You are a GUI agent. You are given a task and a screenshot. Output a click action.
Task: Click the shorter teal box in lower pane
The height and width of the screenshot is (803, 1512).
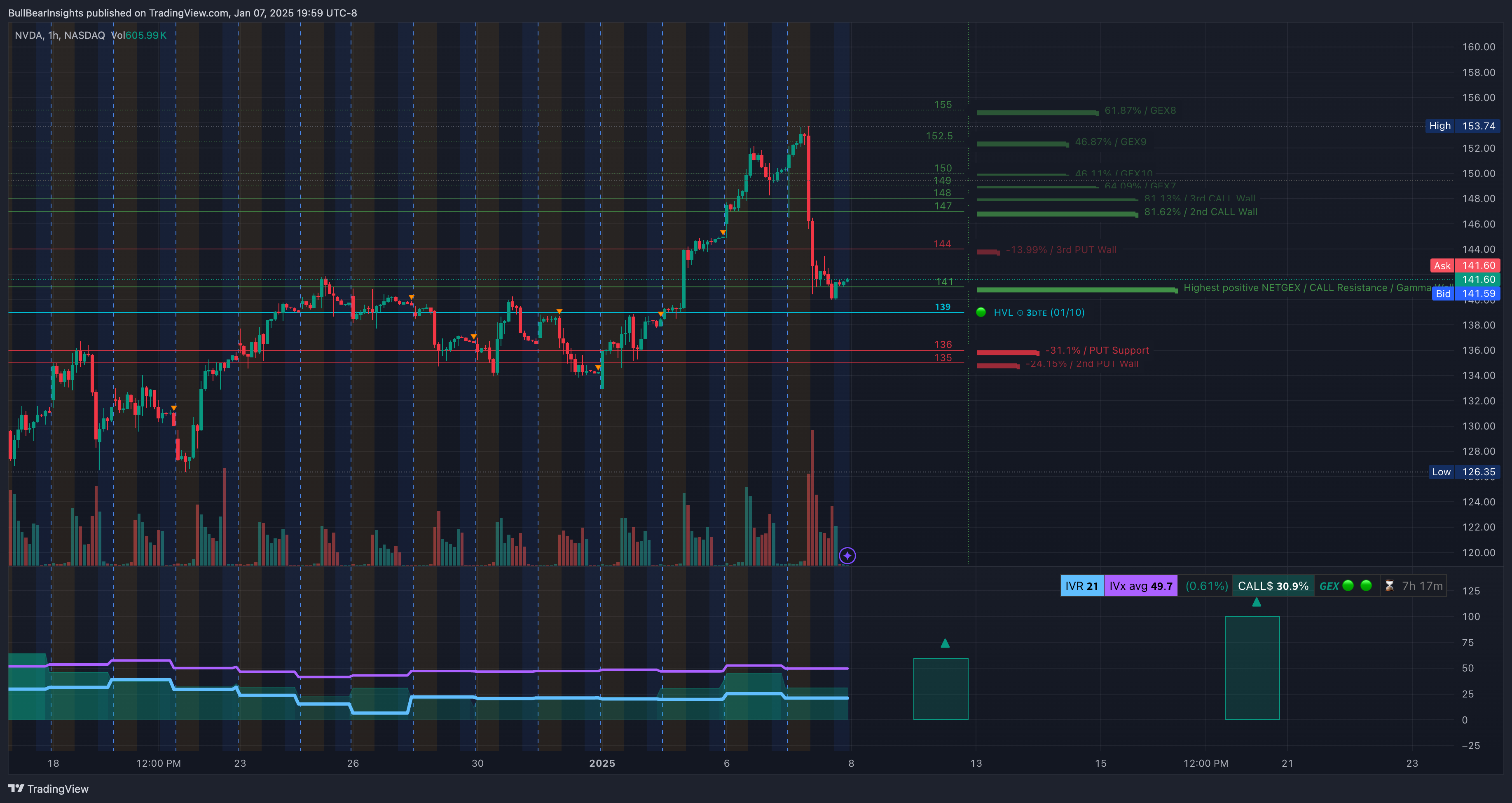pos(941,688)
